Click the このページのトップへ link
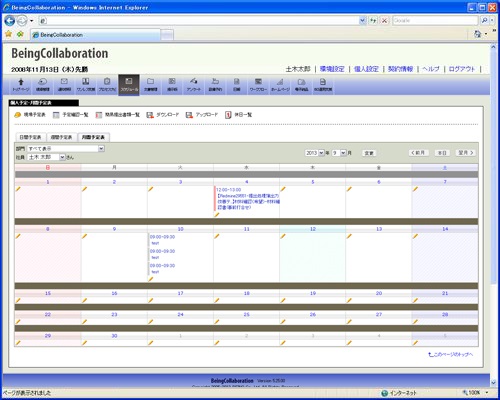This screenshot has width=500, height=400. 451,354
